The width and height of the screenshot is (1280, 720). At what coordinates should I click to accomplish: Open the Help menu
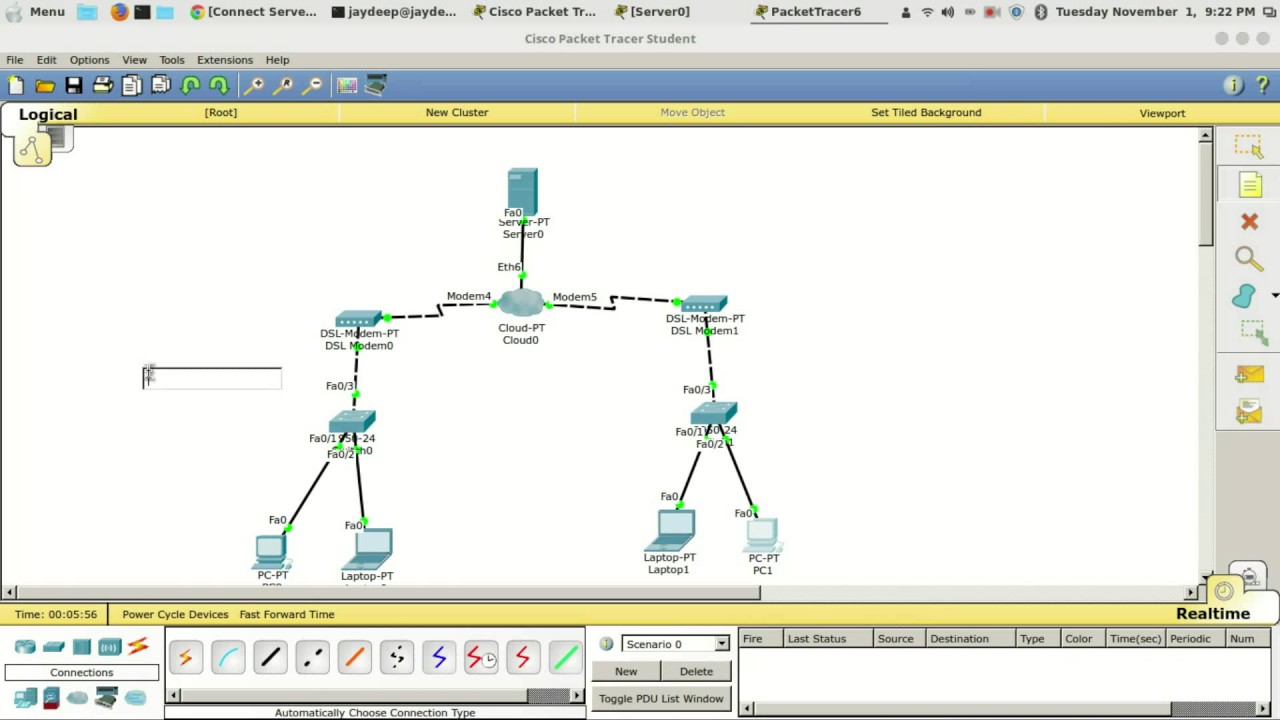277,60
